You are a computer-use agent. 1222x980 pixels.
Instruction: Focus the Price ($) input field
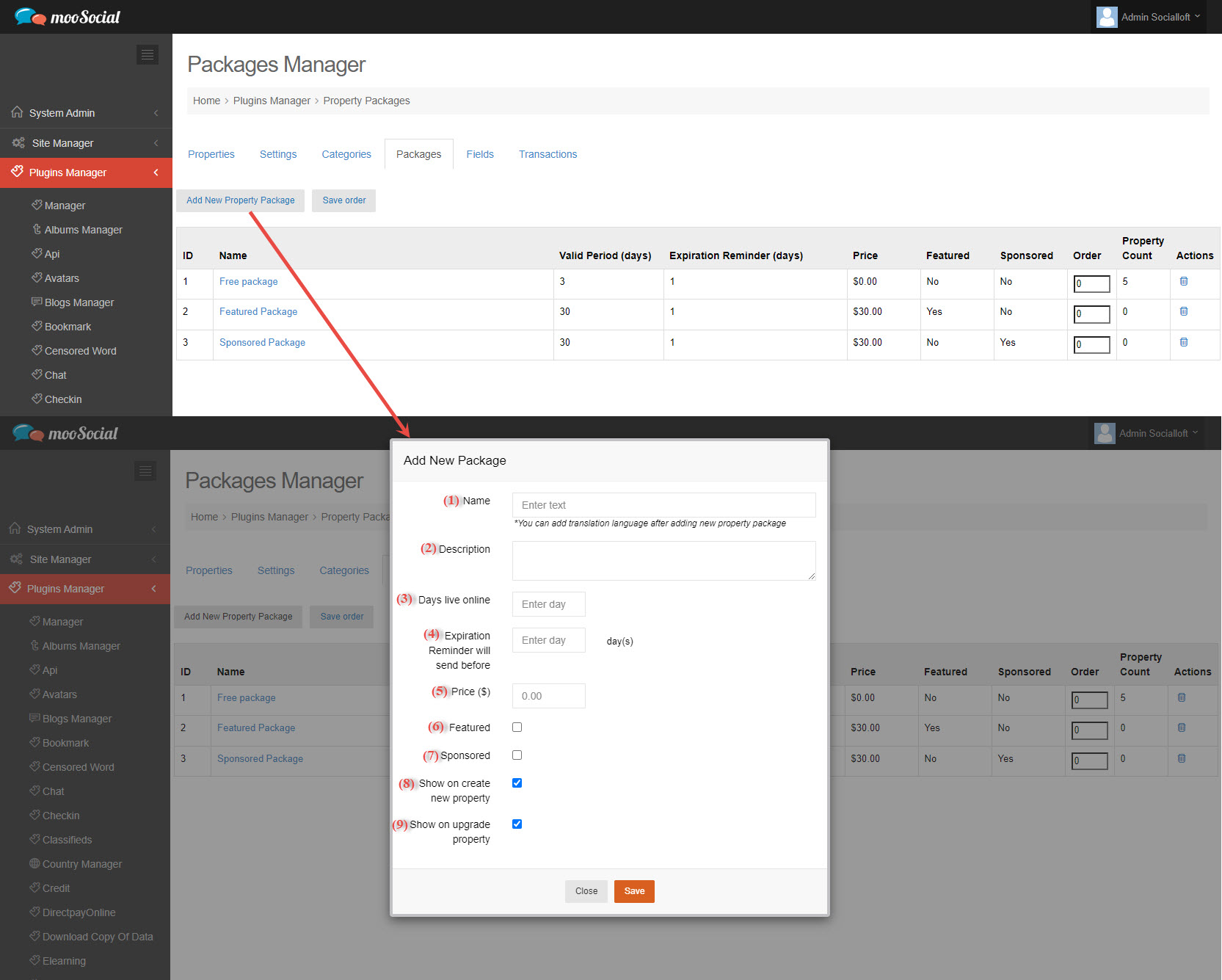coord(549,696)
